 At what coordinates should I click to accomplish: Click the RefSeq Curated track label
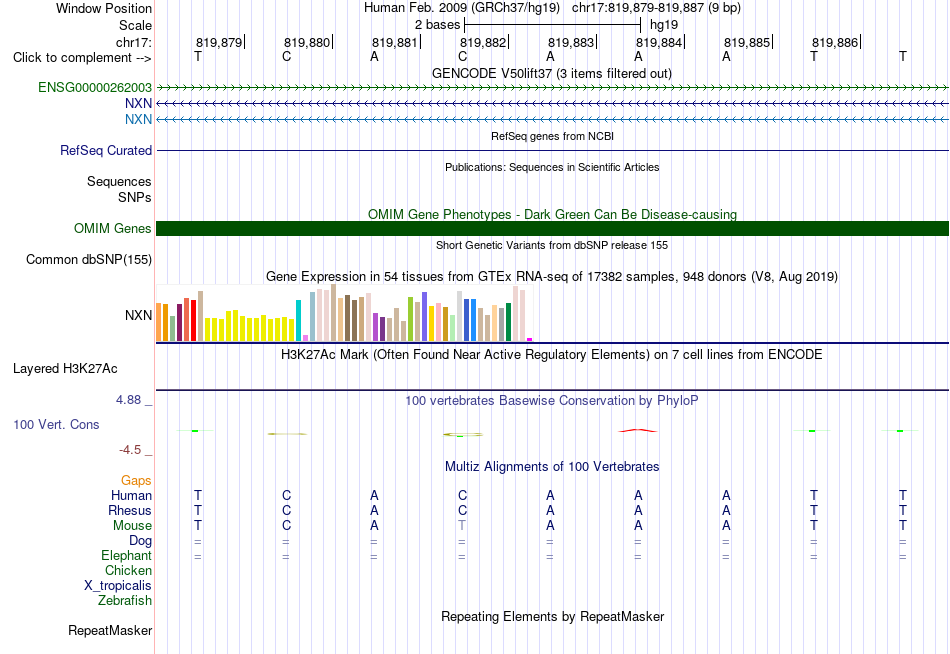[105, 150]
